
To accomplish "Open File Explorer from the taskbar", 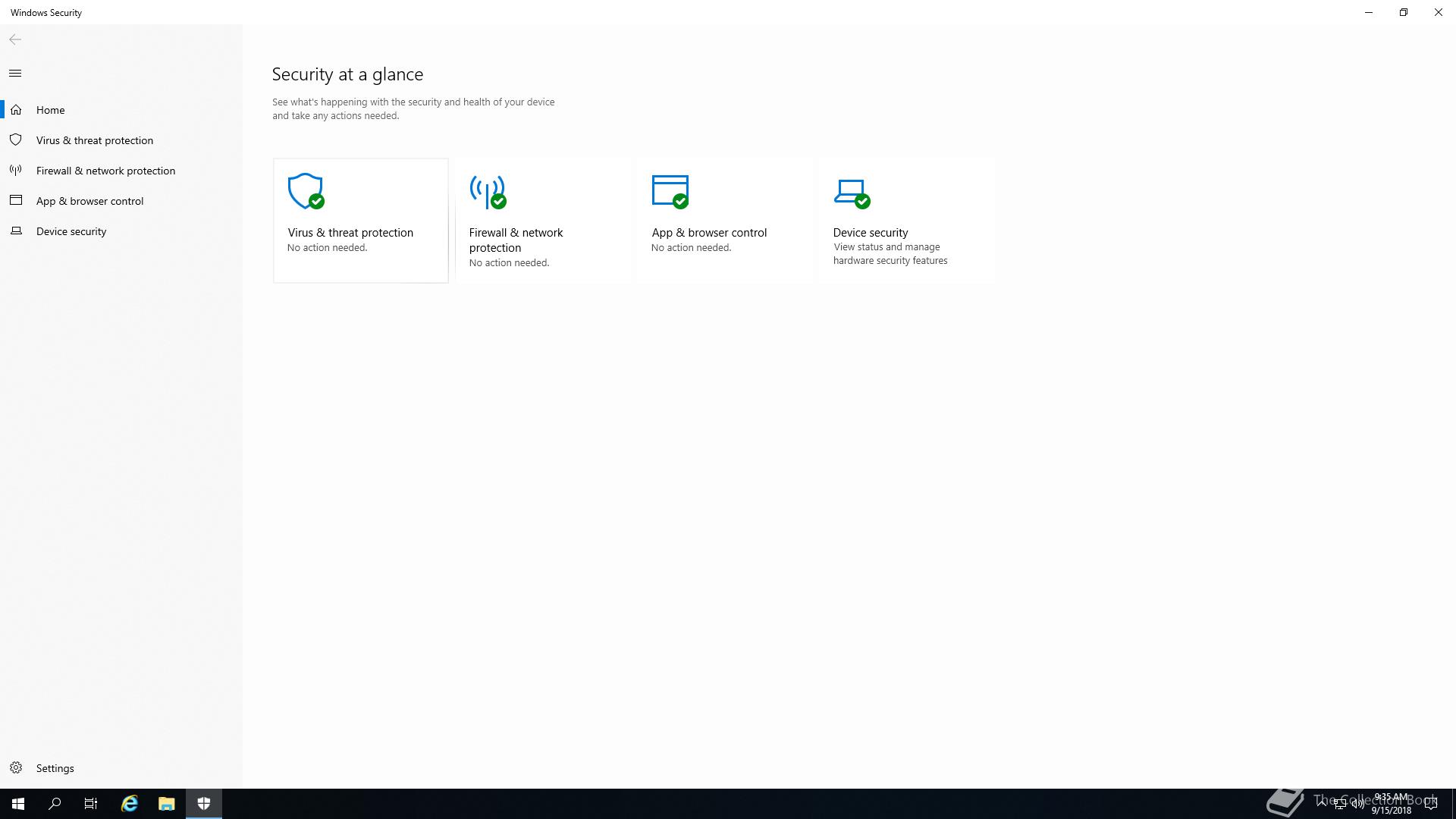I will click(166, 804).
